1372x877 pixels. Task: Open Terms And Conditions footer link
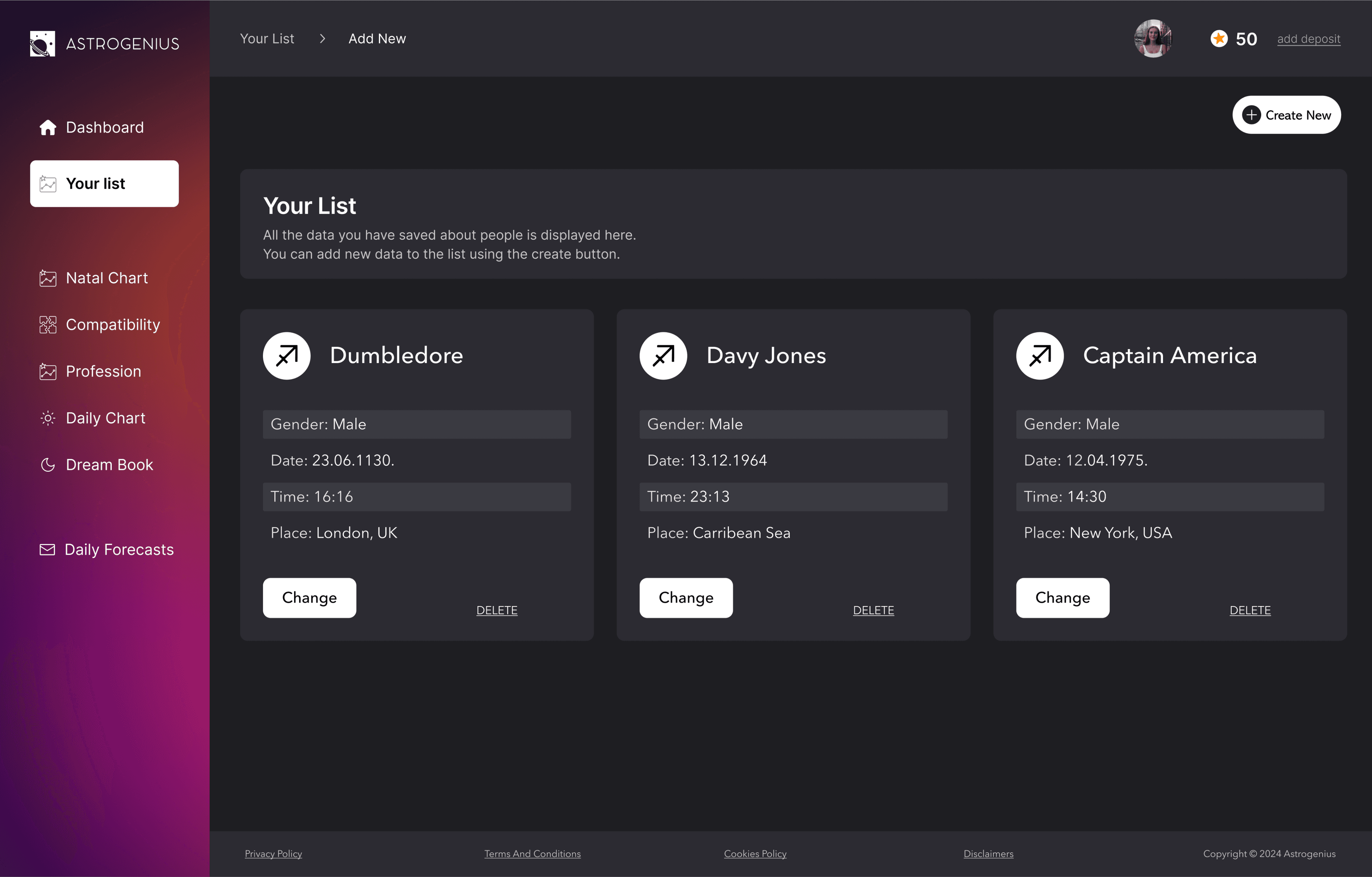(532, 854)
